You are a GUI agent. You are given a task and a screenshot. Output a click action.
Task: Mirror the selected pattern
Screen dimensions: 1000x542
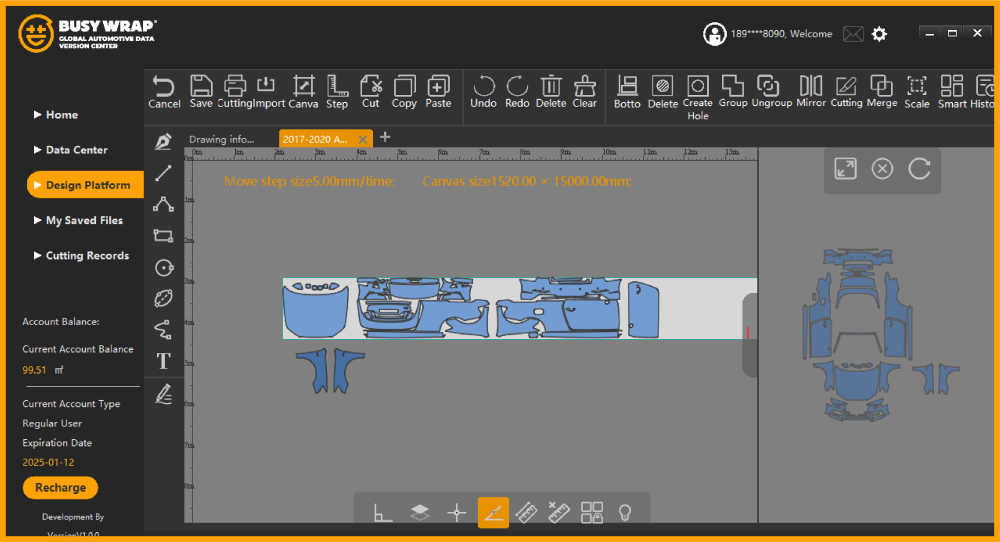(x=811, y=91)
